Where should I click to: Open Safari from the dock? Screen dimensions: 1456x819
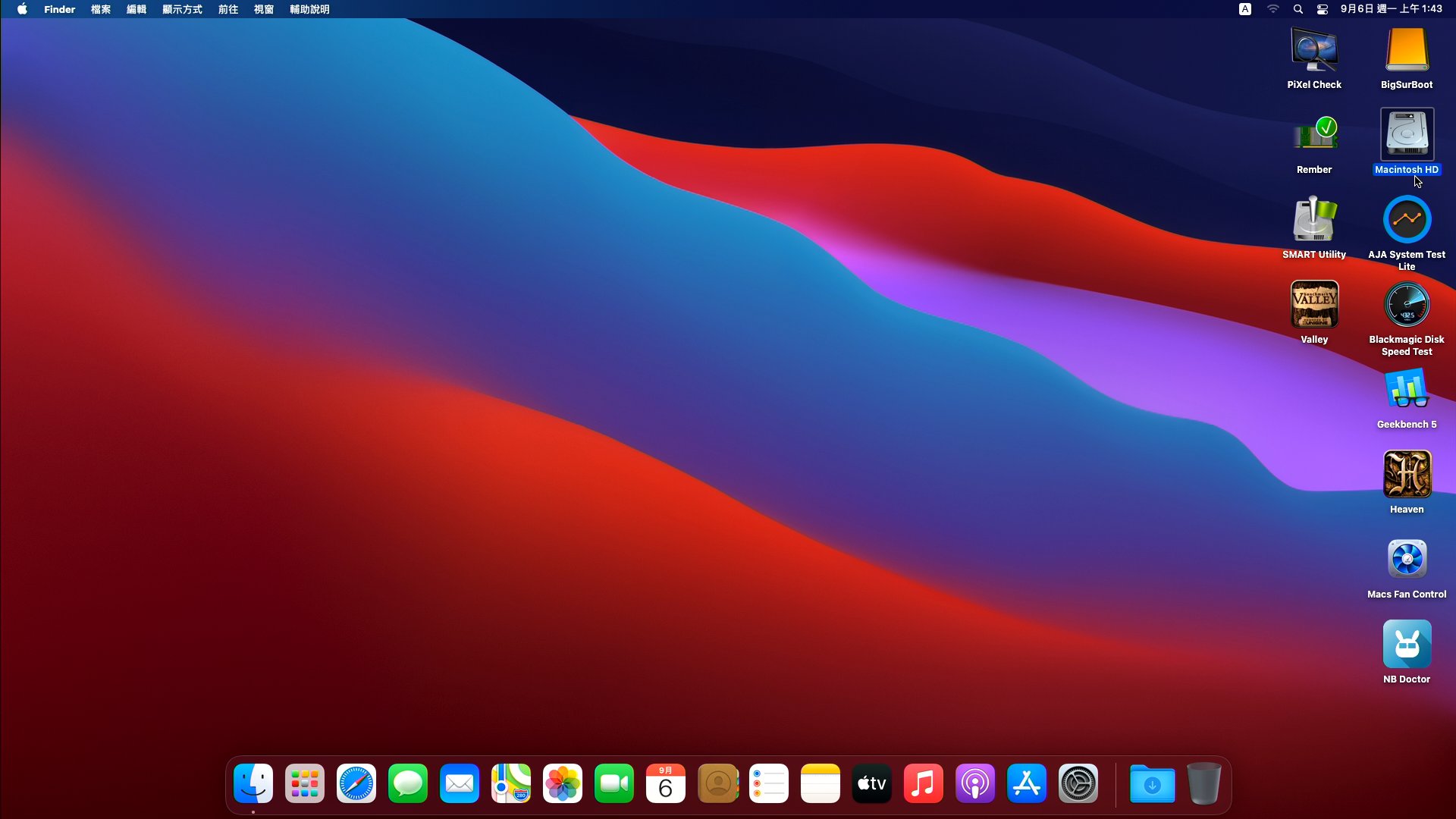coord(356,783)
